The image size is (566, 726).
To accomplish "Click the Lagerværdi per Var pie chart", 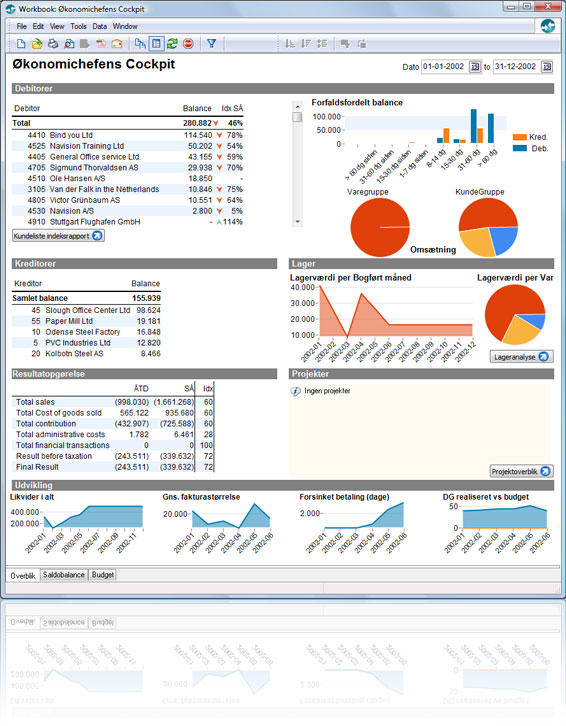I will (x=515, y=315).
